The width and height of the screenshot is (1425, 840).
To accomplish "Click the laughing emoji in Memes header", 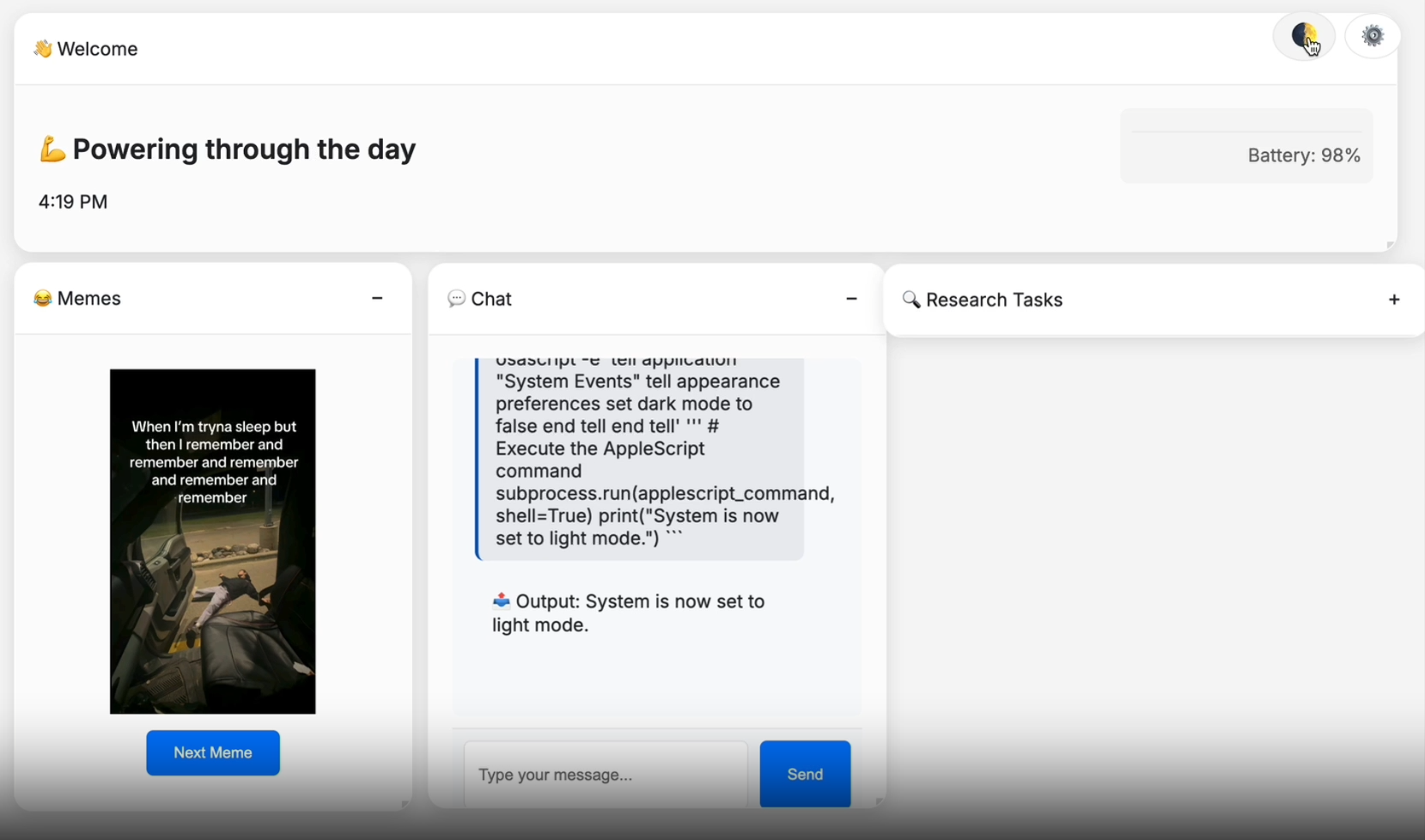I will click(x=43, y=298).
